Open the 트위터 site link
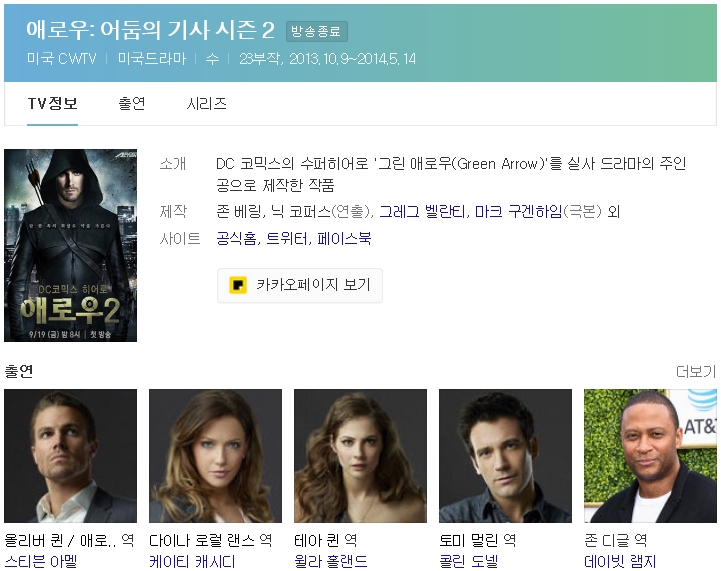This screenshot has width=721, height=571. [286, 238]
